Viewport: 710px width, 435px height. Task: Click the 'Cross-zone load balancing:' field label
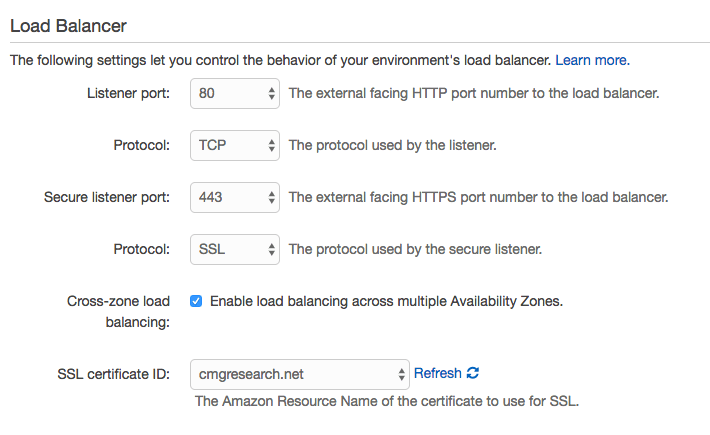[x=118, y=311]
